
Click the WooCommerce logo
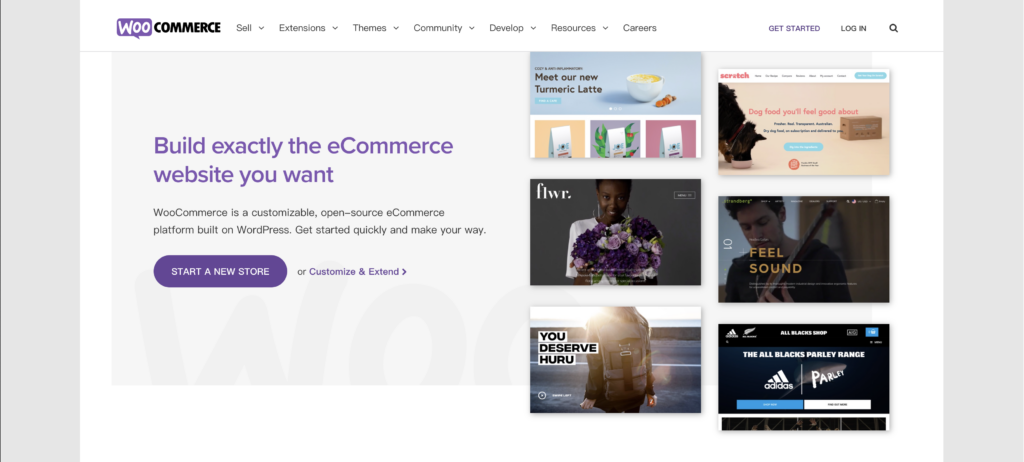point(168,28)
